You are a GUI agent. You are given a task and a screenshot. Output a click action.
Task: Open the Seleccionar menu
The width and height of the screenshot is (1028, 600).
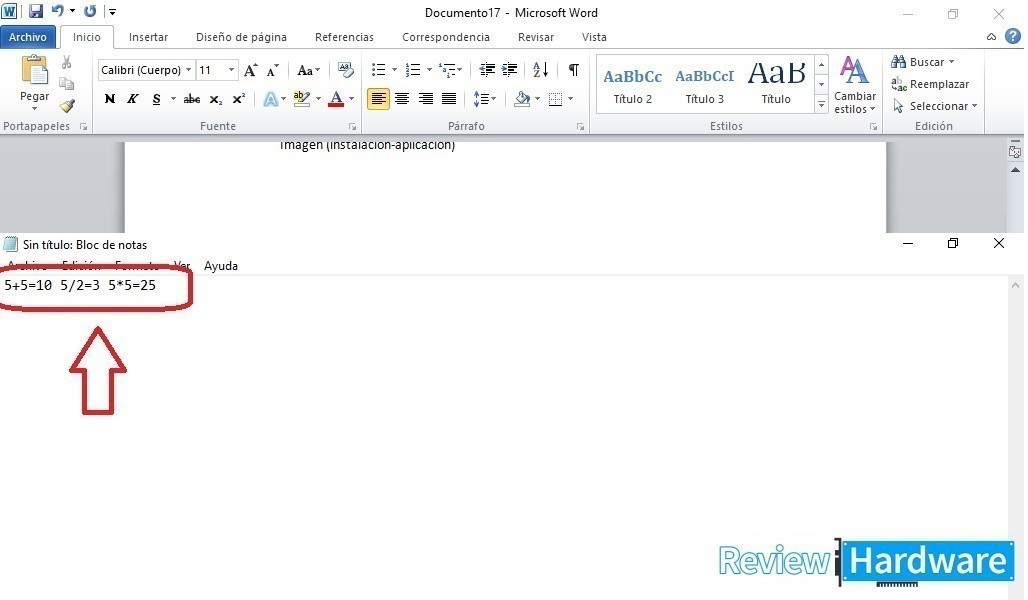(x=935, y=106)
